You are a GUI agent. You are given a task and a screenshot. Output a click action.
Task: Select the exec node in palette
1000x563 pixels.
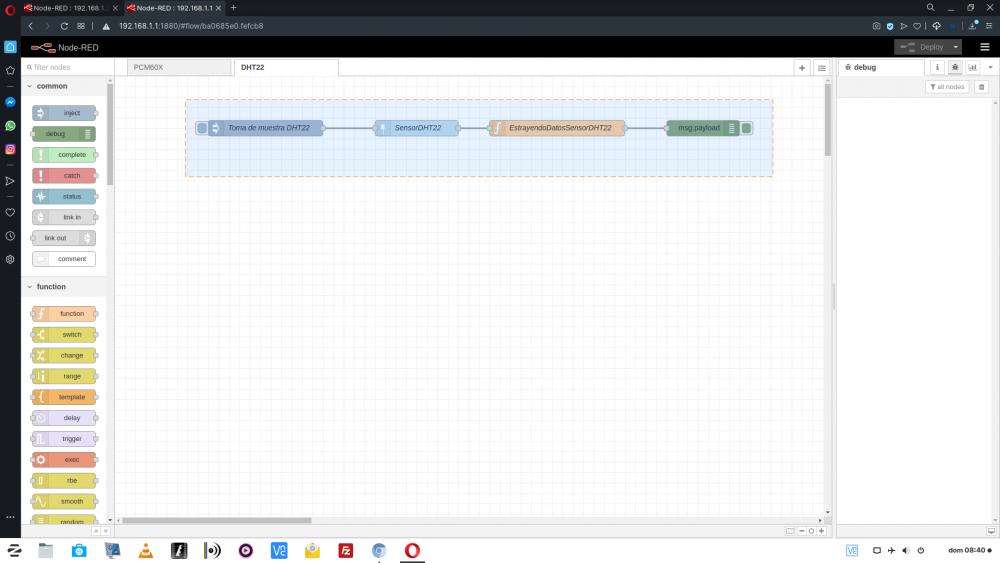coord(64,460)
